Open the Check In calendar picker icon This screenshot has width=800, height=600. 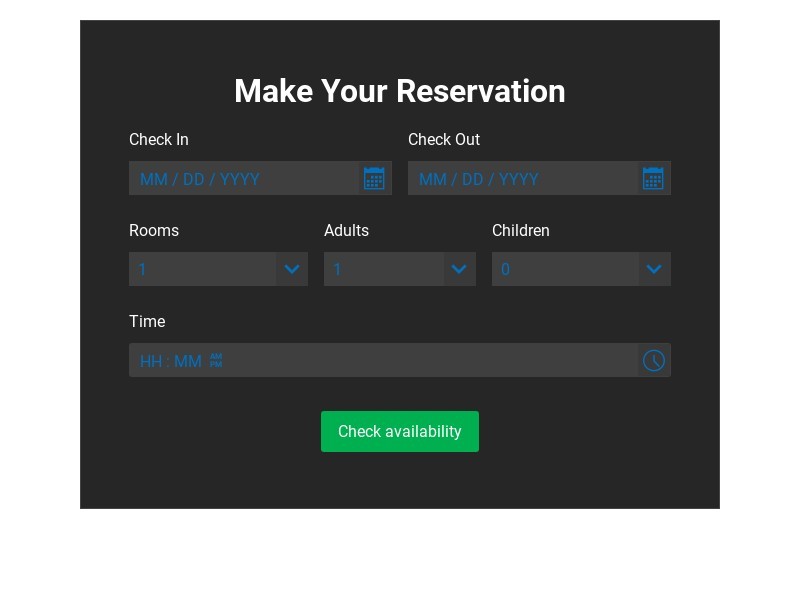(374, 179)
